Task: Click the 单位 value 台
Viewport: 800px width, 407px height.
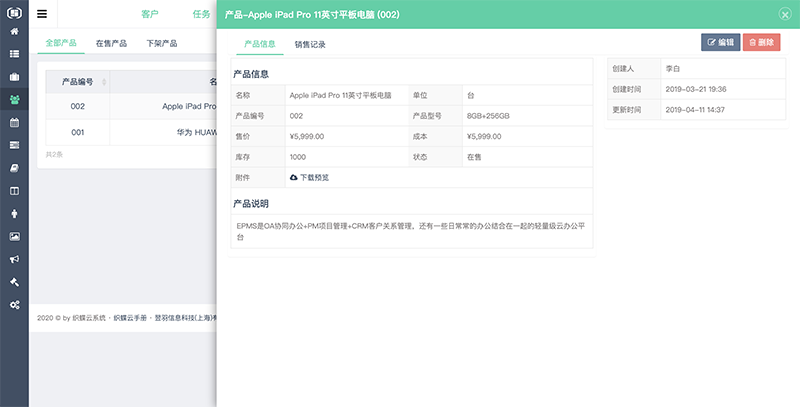Action: tap(470, 95)
